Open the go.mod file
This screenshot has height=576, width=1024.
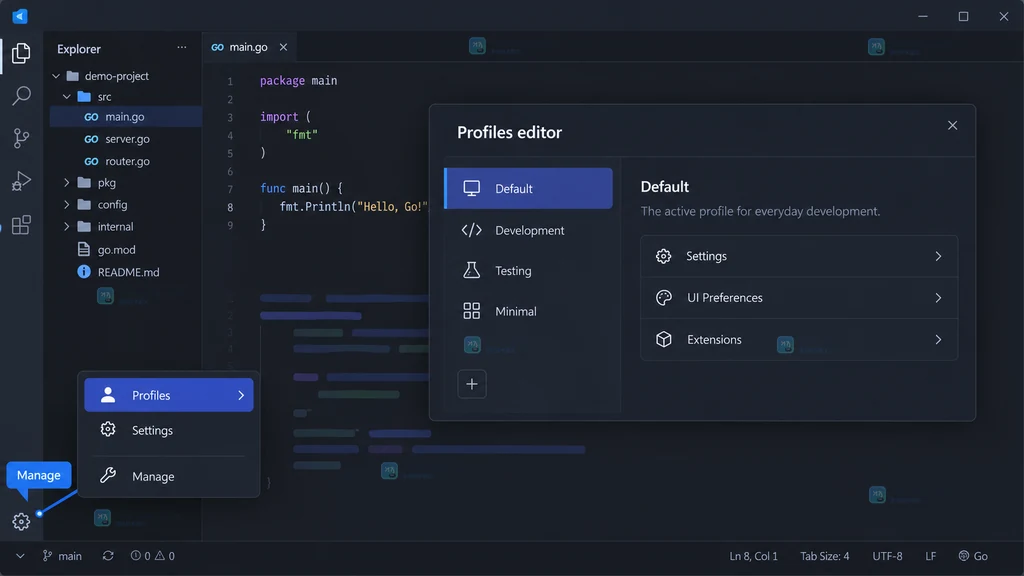[x=116, y=249]
